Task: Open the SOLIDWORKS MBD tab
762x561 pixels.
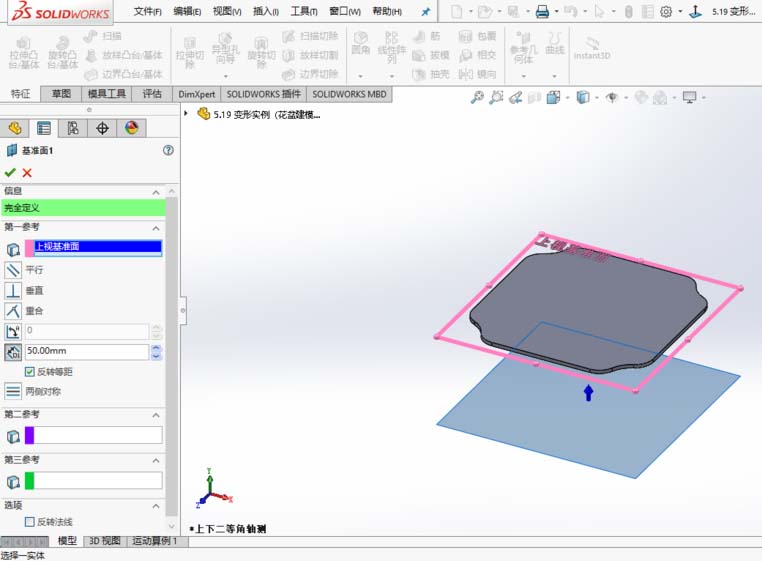Action: click(349, 94)
